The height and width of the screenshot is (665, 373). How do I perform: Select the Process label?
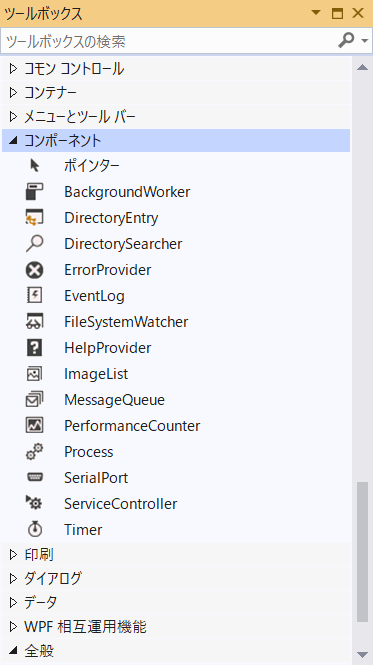89,452
